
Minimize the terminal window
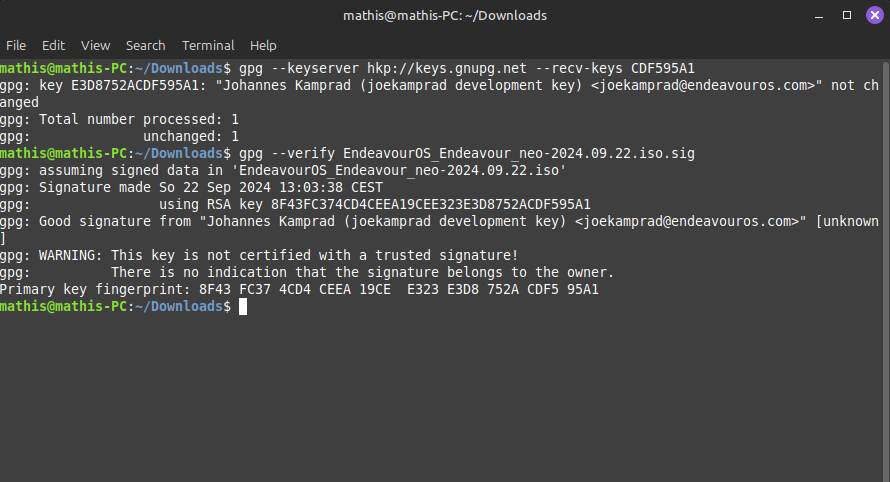coord(818,16)
